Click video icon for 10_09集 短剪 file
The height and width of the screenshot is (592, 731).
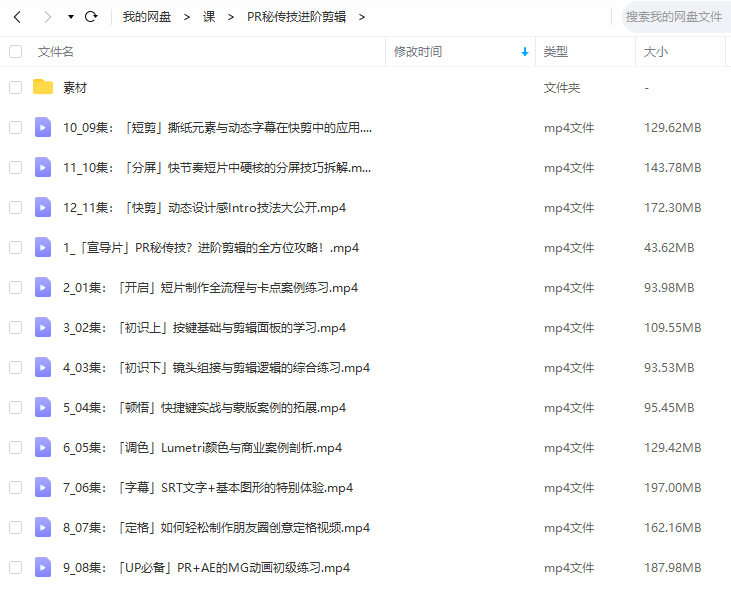pos(43,127)
